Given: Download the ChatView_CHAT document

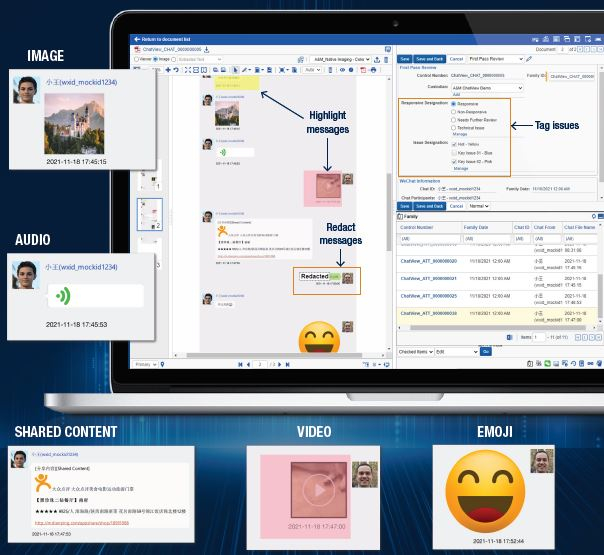Looking at the screenshot, I should (x=206, y=48).
